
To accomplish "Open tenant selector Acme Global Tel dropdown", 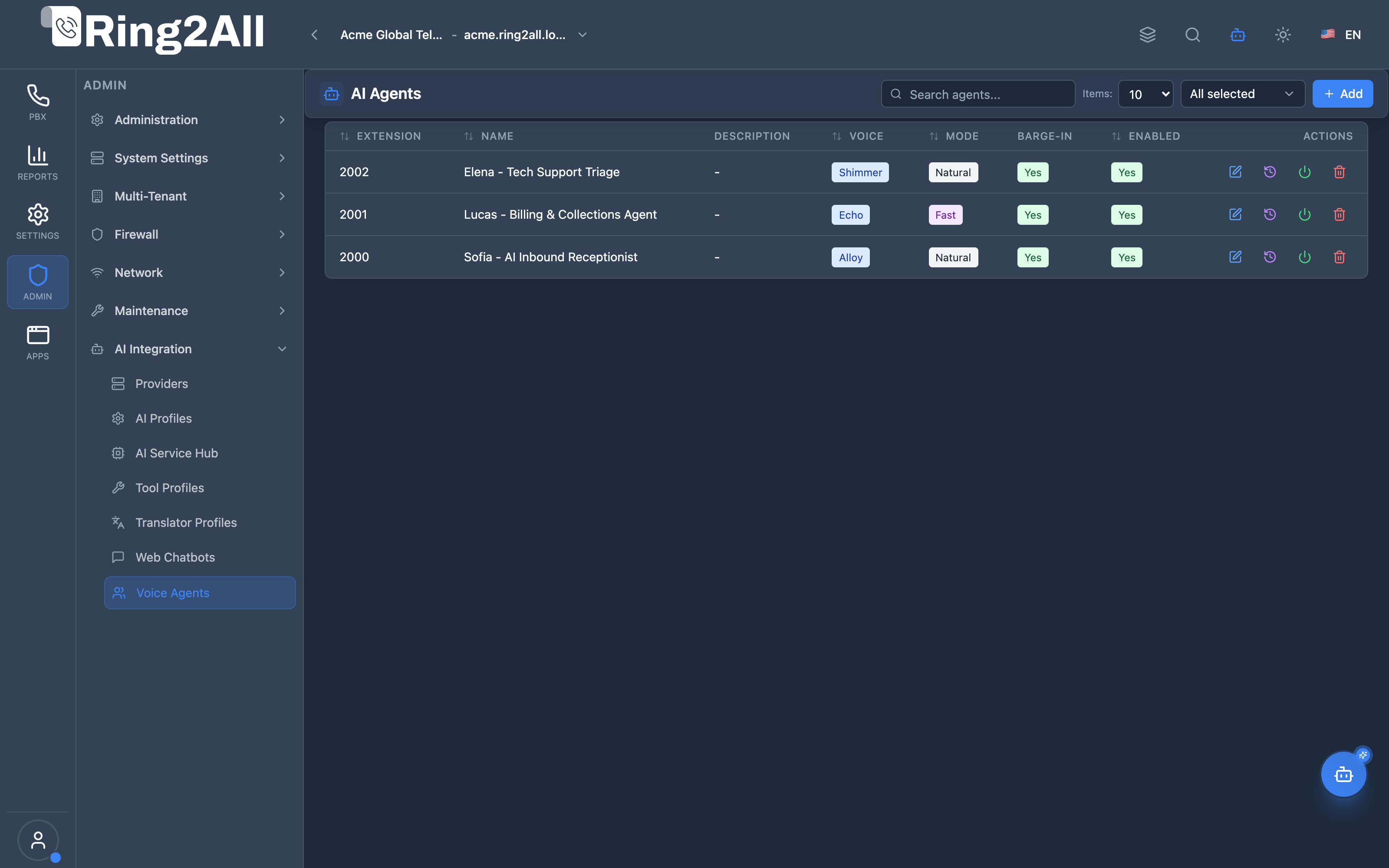I will 464,34.
